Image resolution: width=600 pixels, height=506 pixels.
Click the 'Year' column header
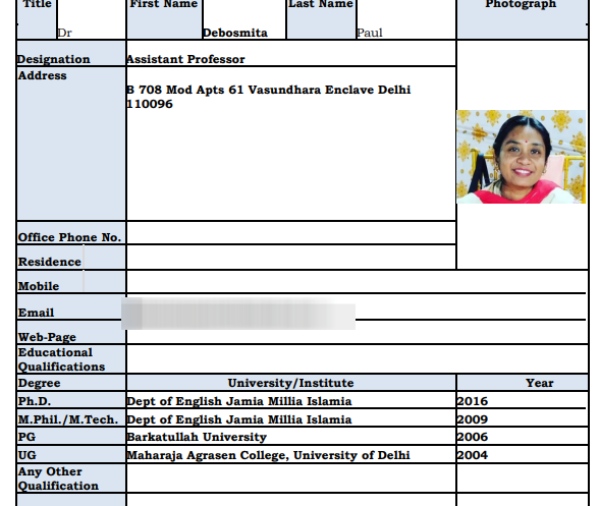click(x=540, y=383)
